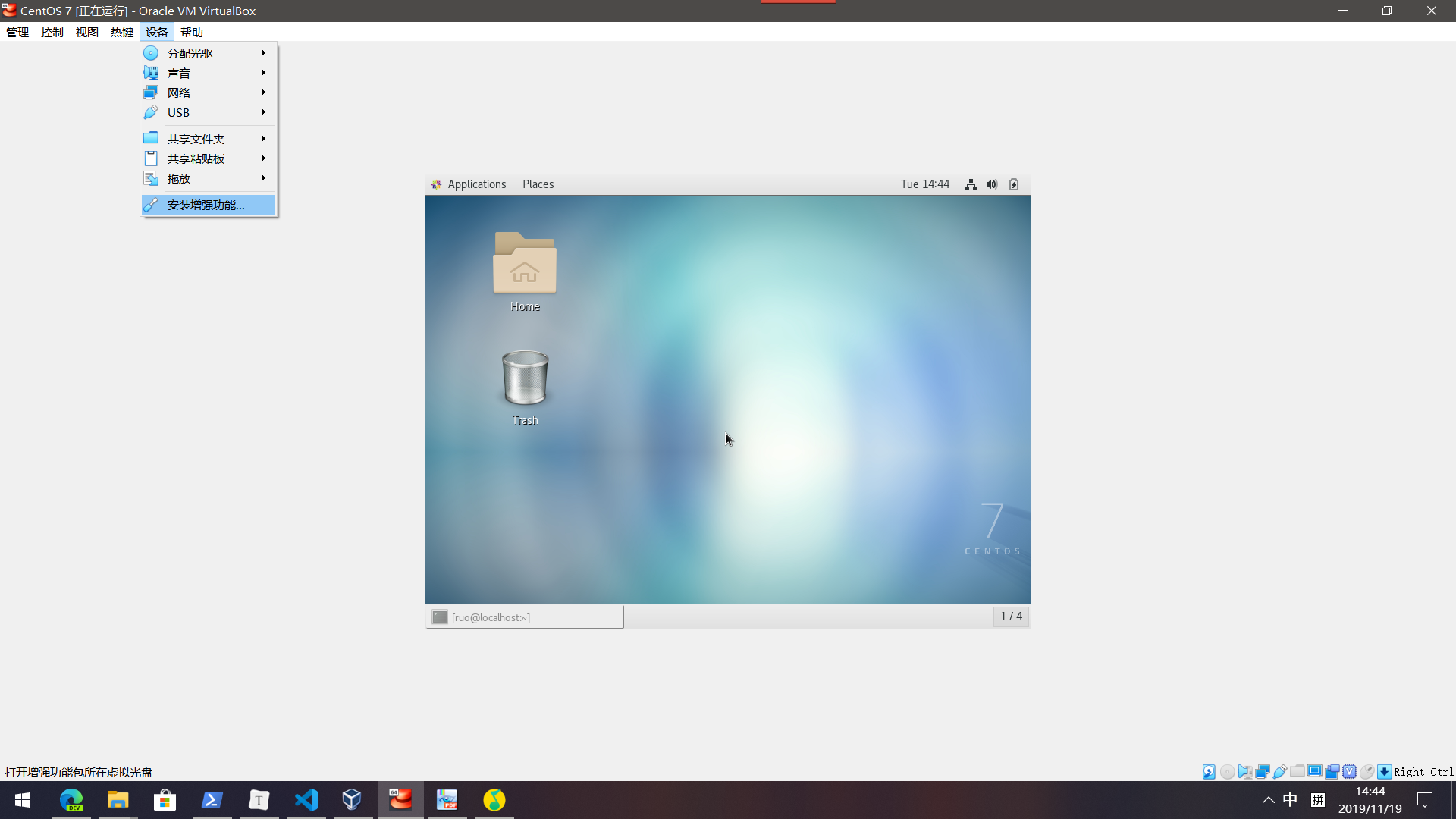
Task: Open the Places menu in CentOS
Action: [538, 184]
